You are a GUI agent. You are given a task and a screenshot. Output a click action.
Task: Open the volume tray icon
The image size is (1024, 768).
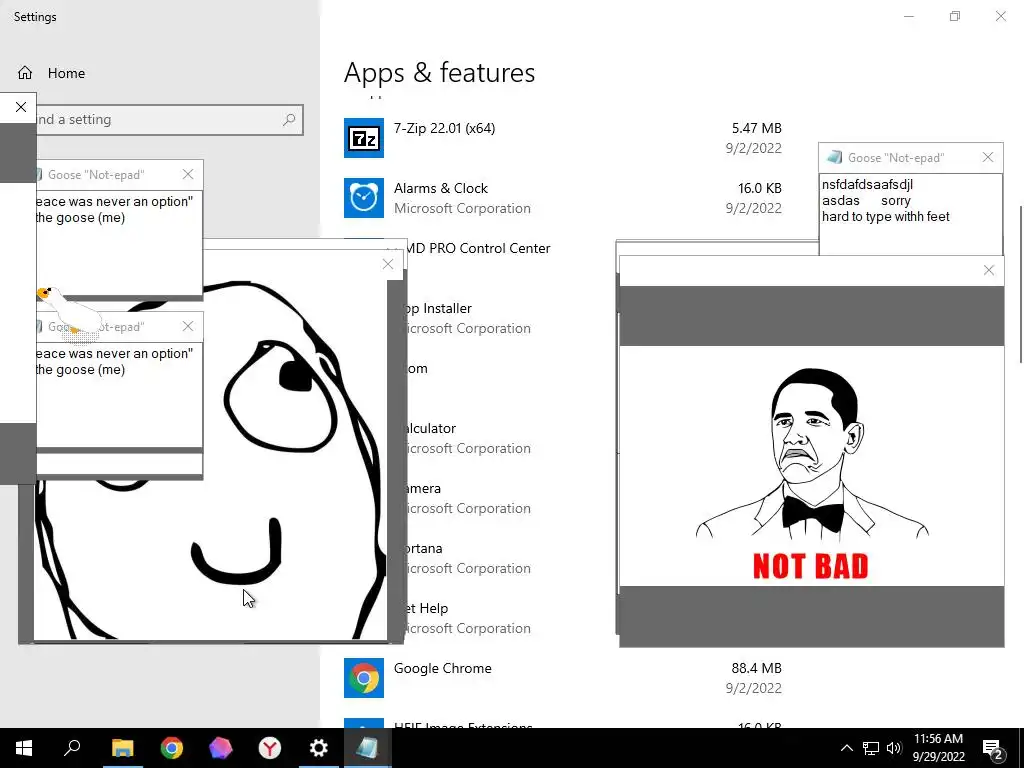pos(894,748)
